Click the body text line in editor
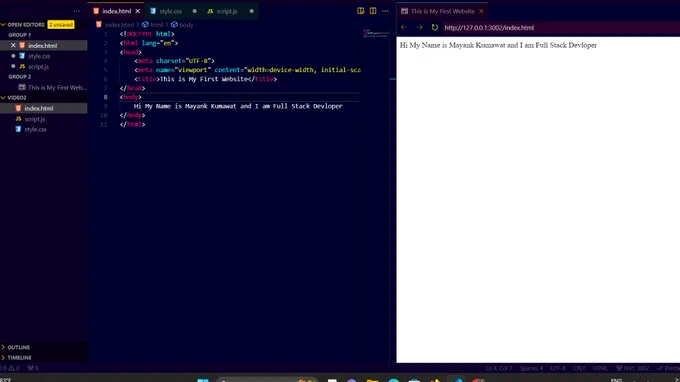Image resolution: width=680 pixels, height=382 pixels. tap(238, 106)
